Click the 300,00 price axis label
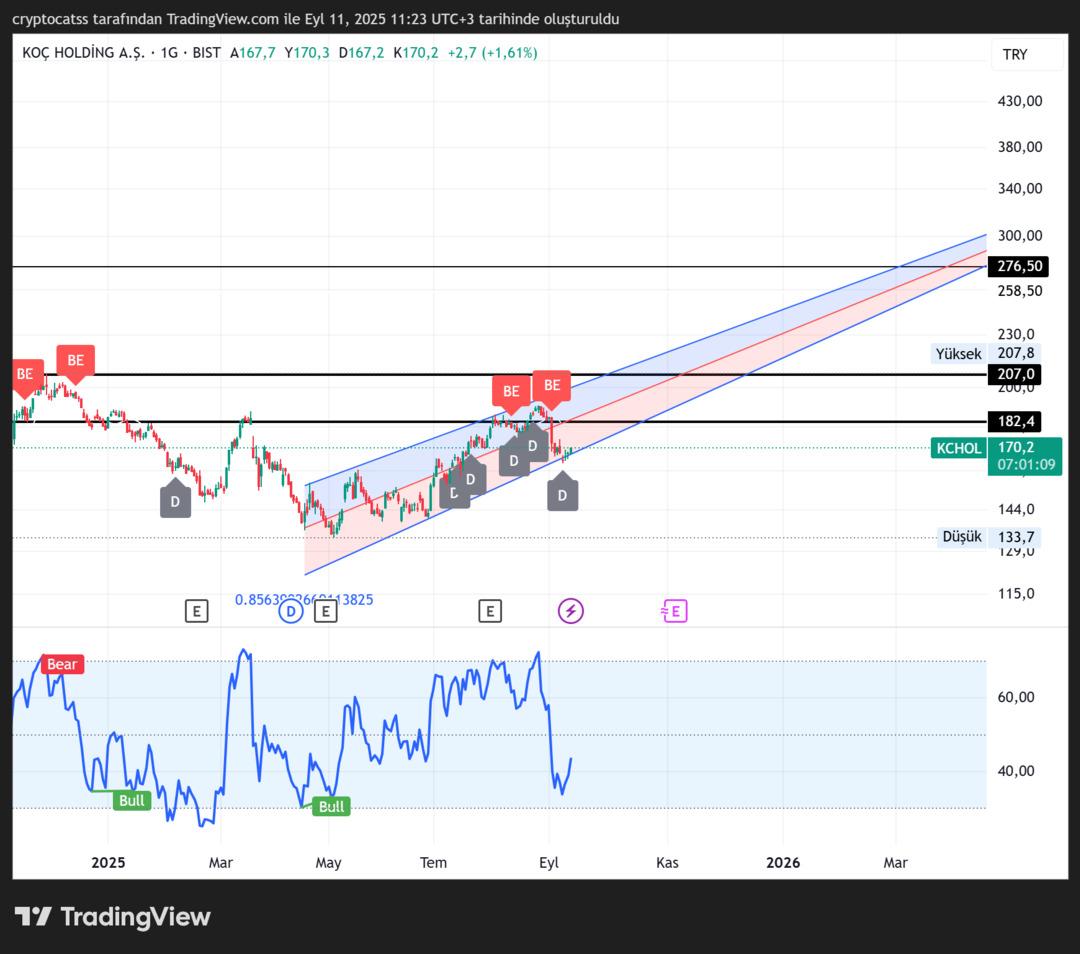 [1020, 236]
